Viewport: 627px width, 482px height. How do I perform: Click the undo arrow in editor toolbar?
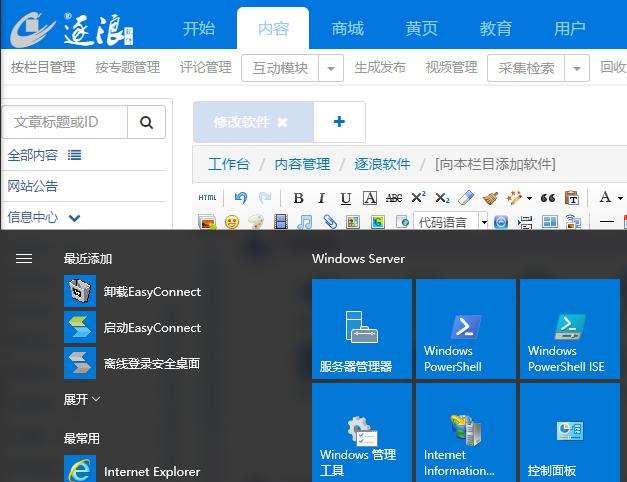click(241, 198)
